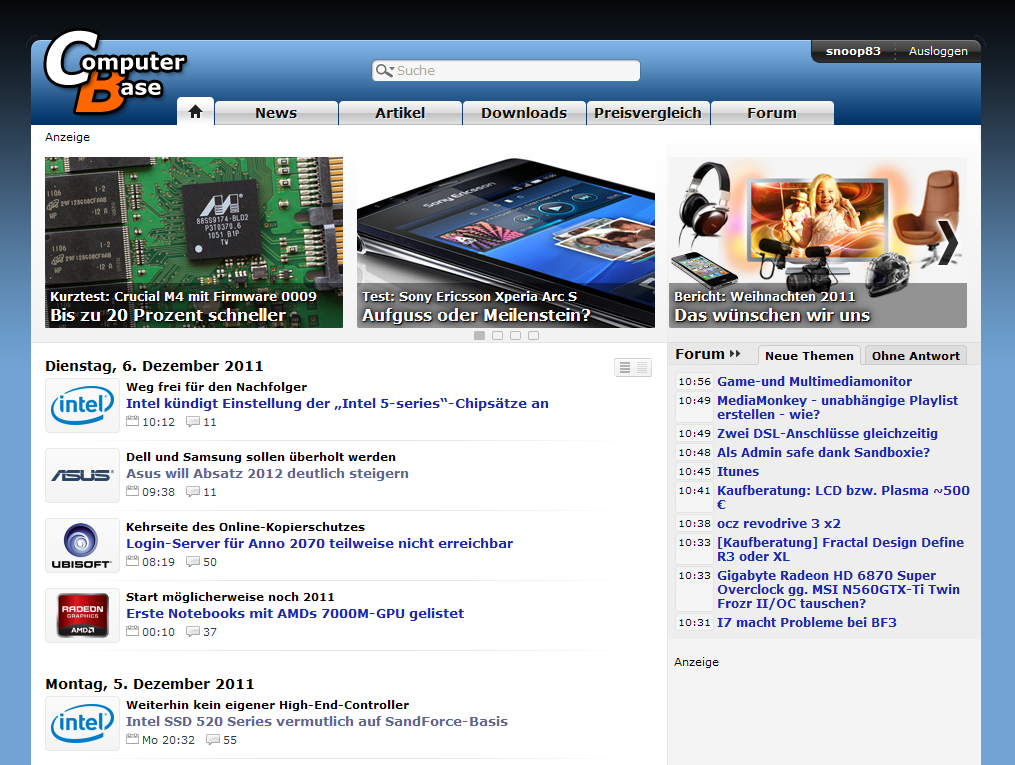Select first carousel page dot
Image resolution: width=1015 pixels, height=765 pixels.
pyautogui.click(x=480, y=335)
